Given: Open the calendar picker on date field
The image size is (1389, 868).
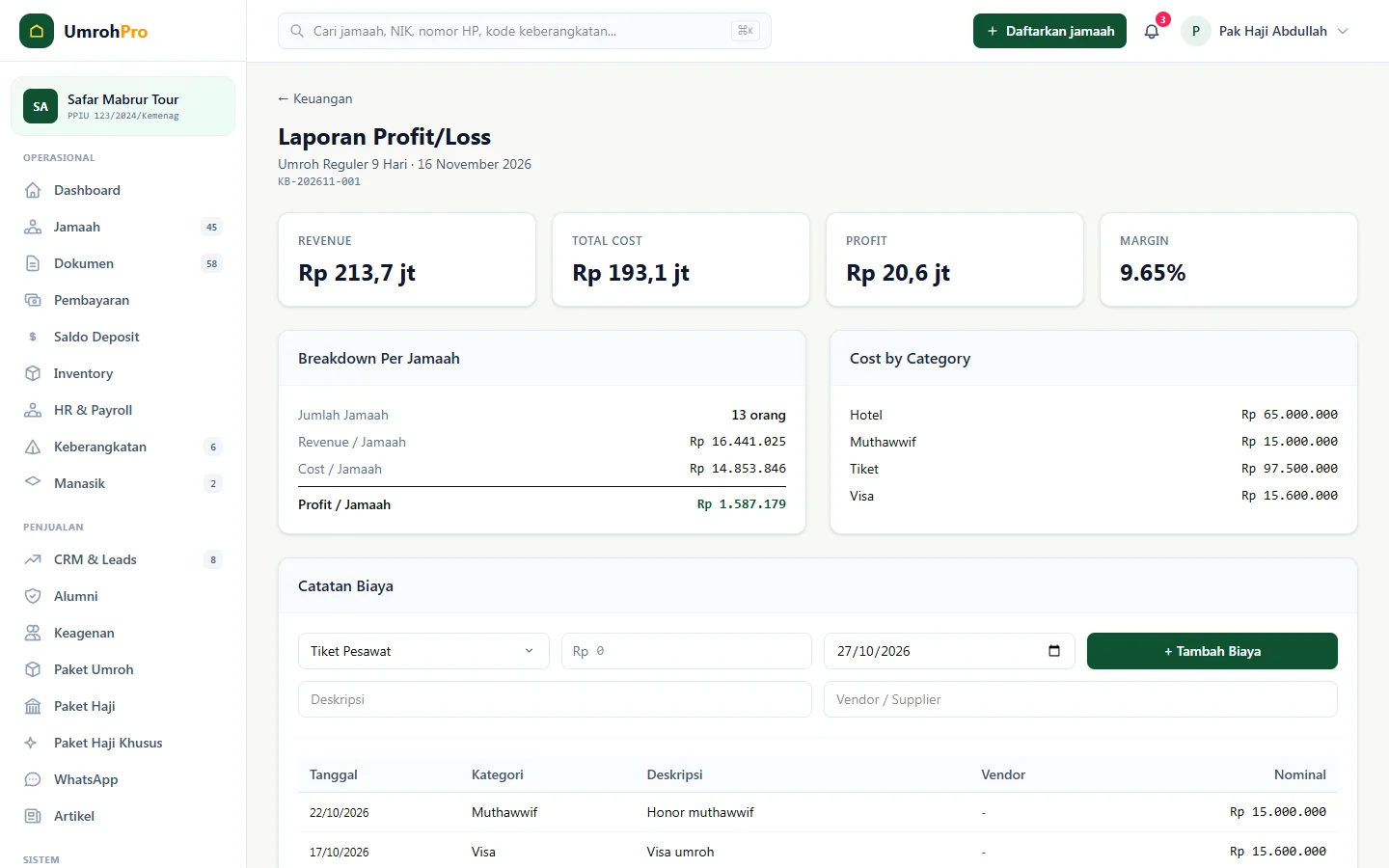Looking at the screenshot, I should tap(1054, 651).
